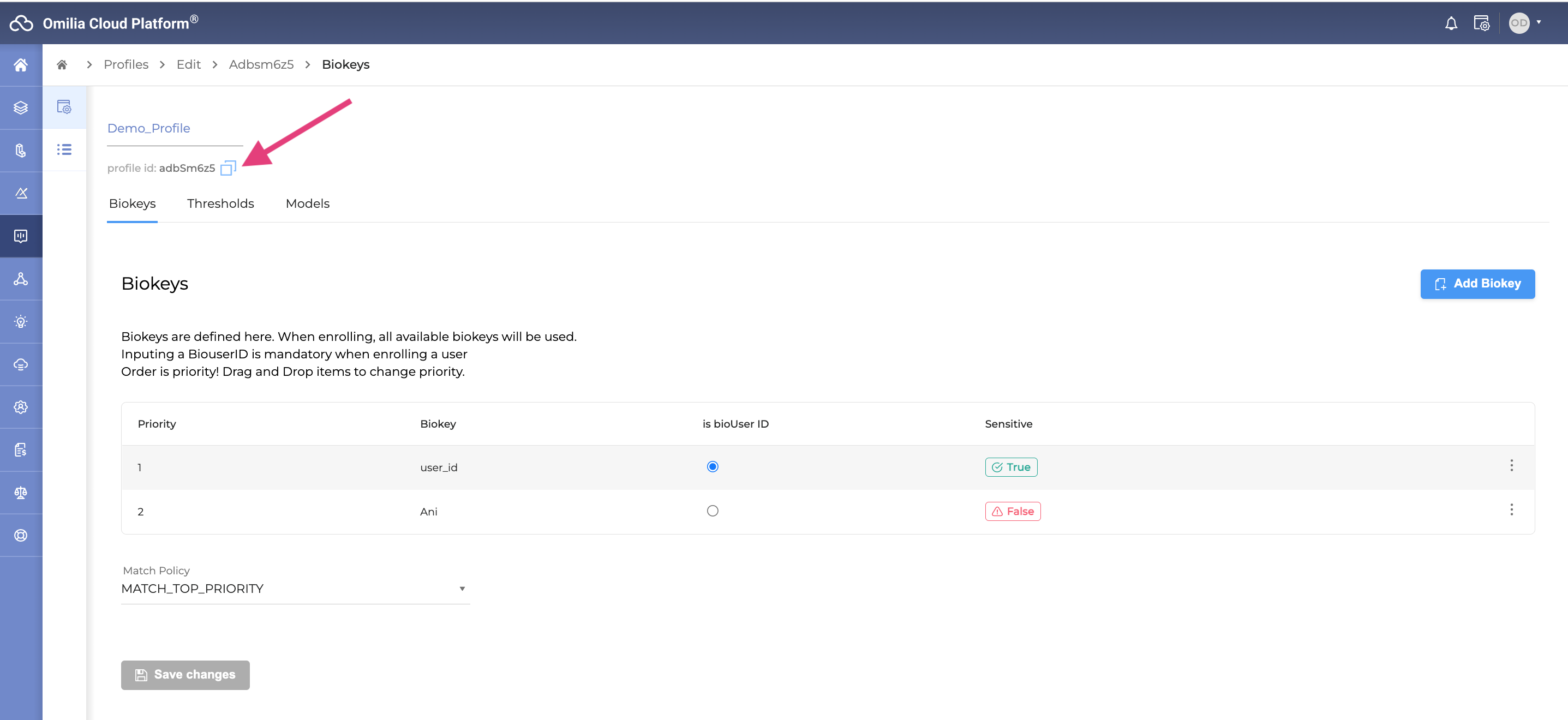Open options menu for user_id row
This screenshot has width=1568, height=720.
coord(1511,466)
